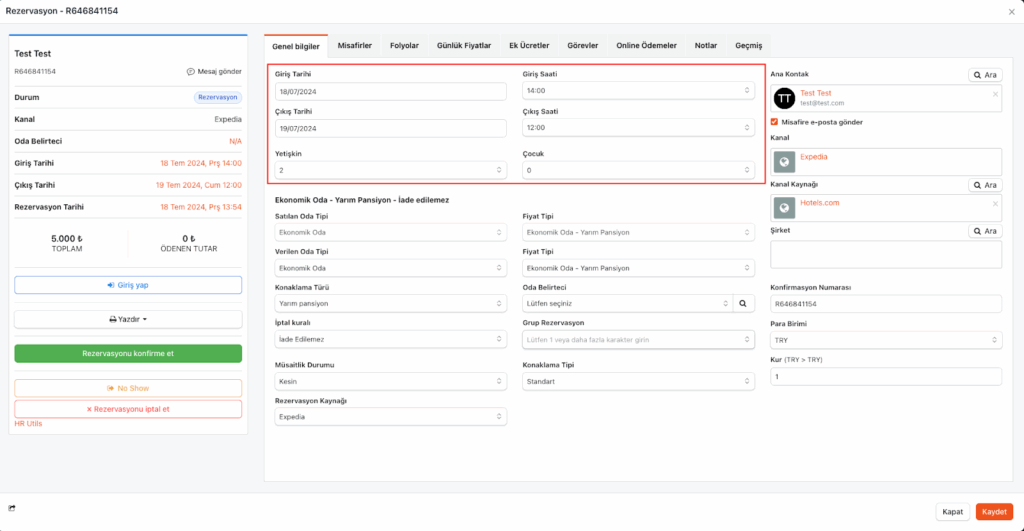The image size is (1024, 531).
Task: Expand the İptal kuralı dropdown
Action: tap(391, 340)
